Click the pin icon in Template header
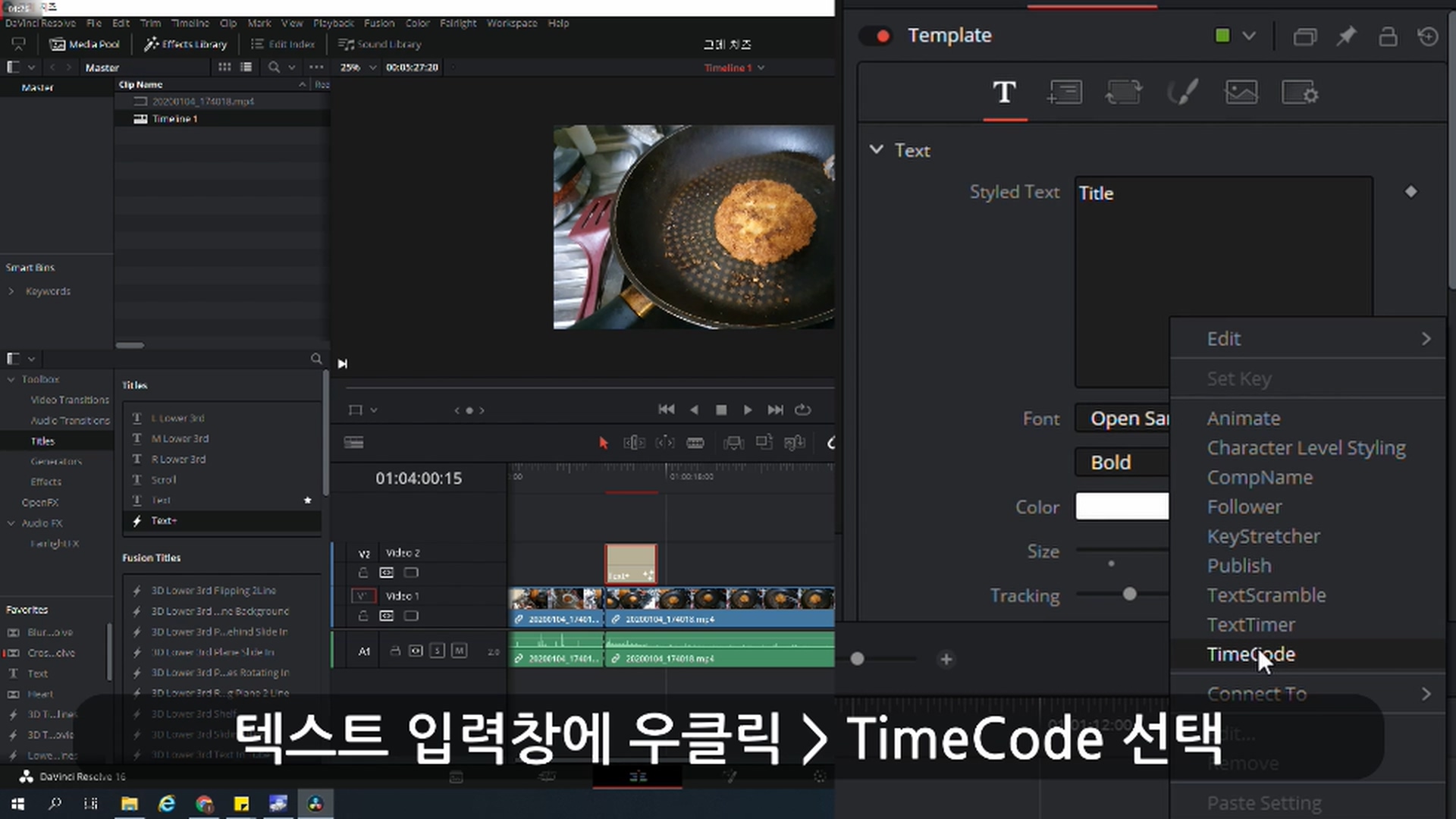The image size is (1456, 819). (x=1346, y=36)
